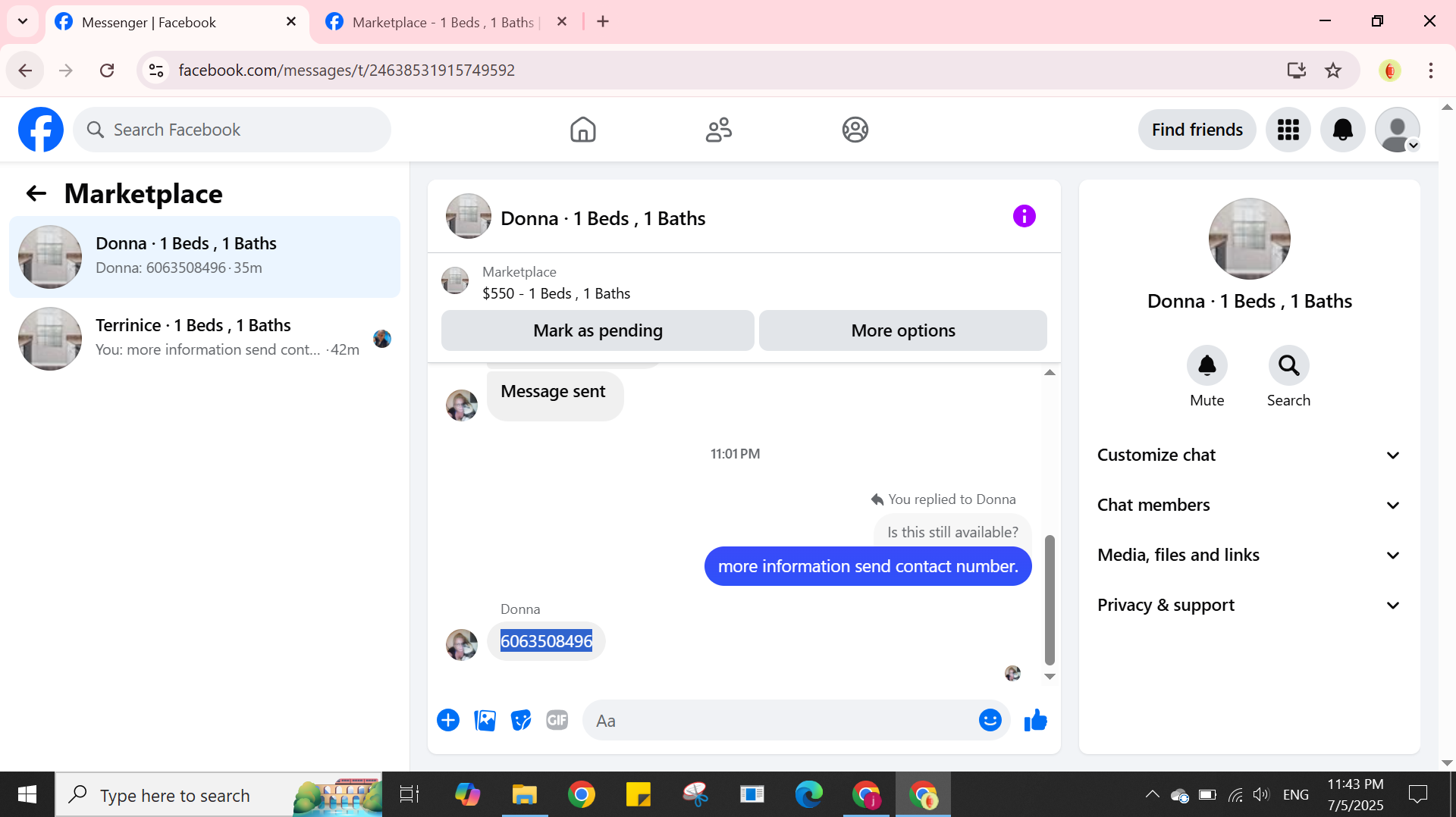Open a new browser tab
Image resolution: width=1456 pixels, height=817 pixels.
click(603, 22)
